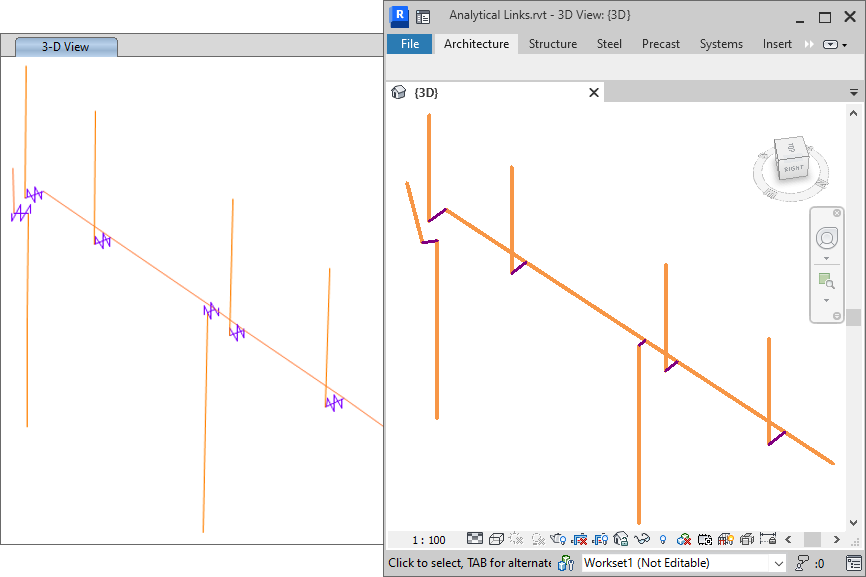Select the Show Analytical Model icon
Image resolution: width=866 pixels, height=577 pixels.
(x=682, y=538)
